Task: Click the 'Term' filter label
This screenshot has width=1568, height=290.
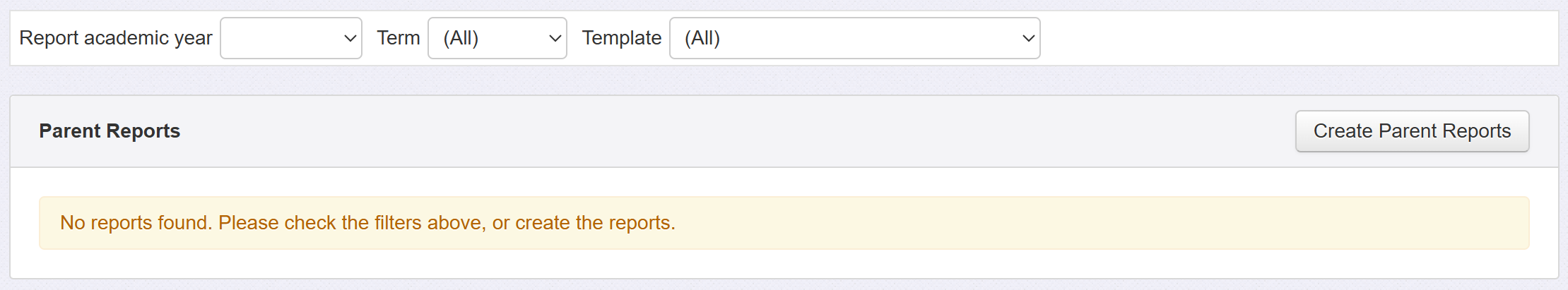Action: tap(398, 38)
